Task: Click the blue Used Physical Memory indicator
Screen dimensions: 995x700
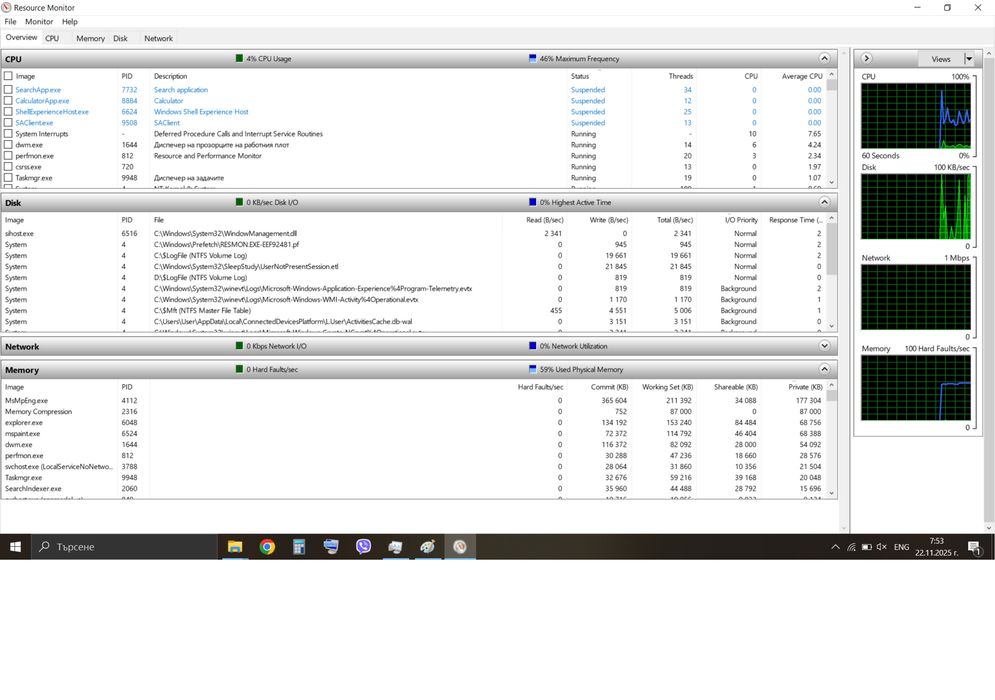Action: (x=532, y=369)
